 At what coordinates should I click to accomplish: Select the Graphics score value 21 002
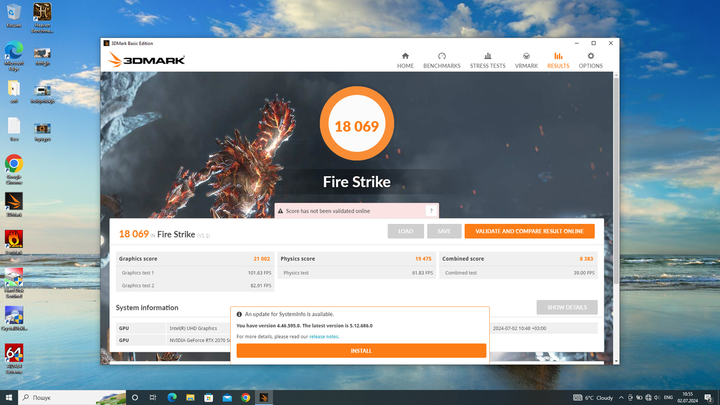tap(261, 259)
